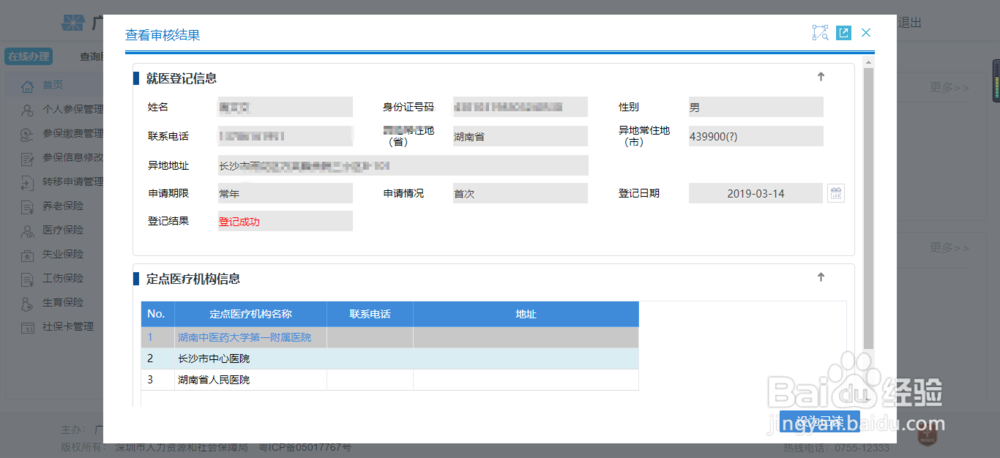Click the node-connection icon in the dialog header

[x=820, y=33]
